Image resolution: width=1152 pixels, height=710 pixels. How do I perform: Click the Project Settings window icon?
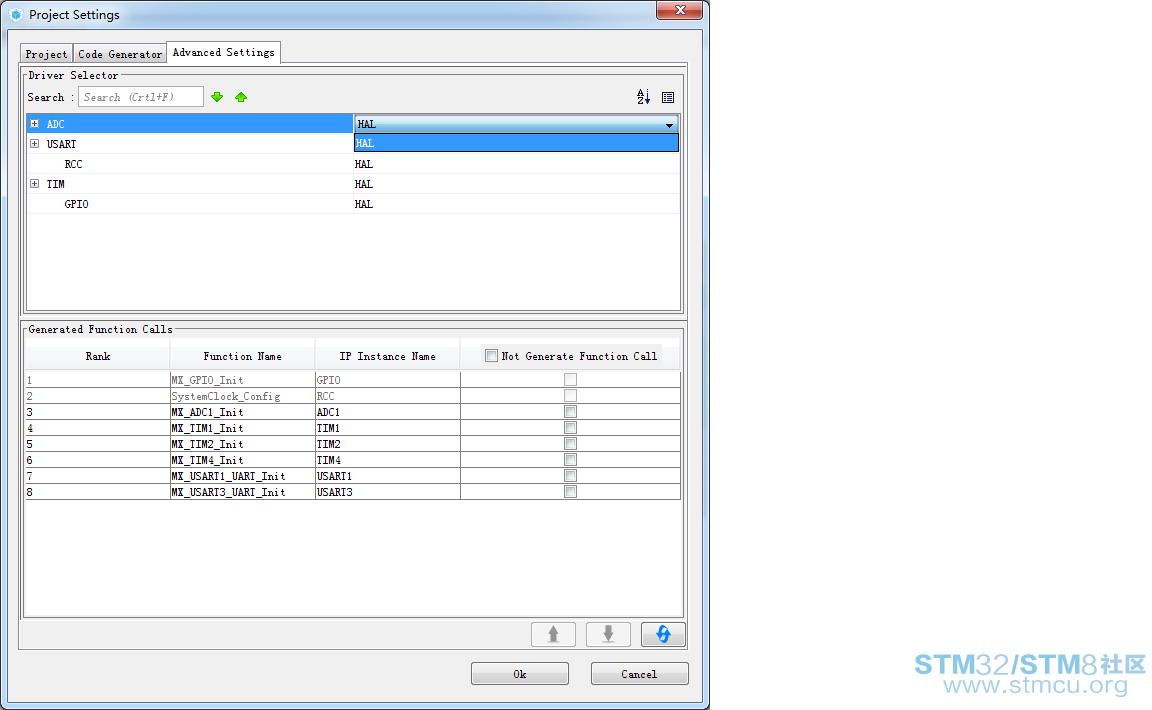tap(16, 15)
